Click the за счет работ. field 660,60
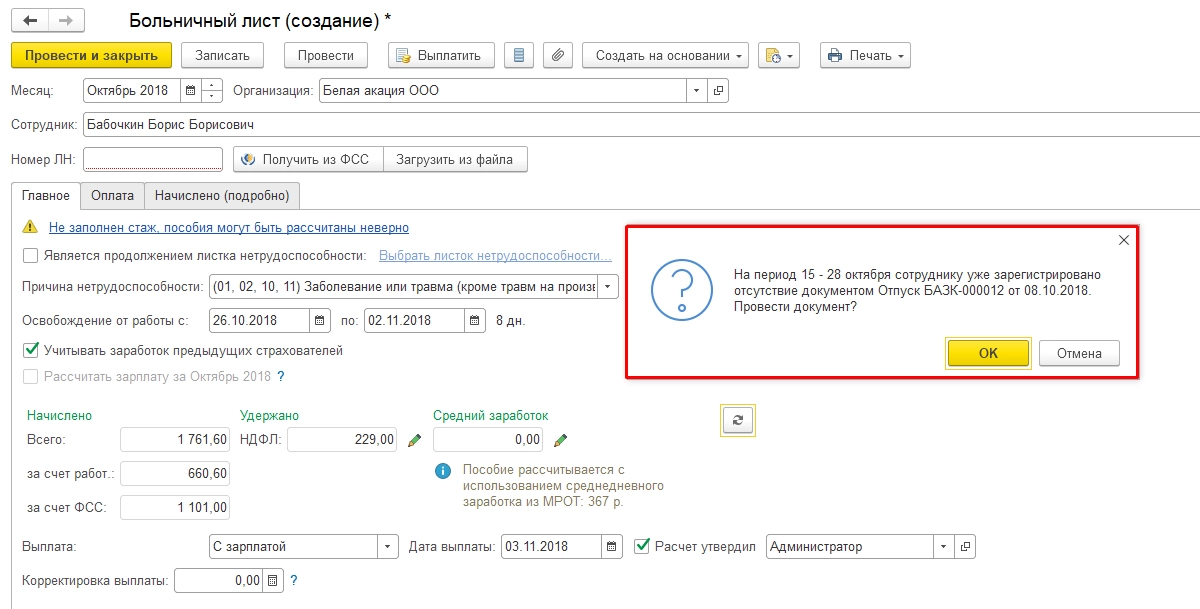The height and width of the screenshot is (609, 1200). [x=175, y=474]
